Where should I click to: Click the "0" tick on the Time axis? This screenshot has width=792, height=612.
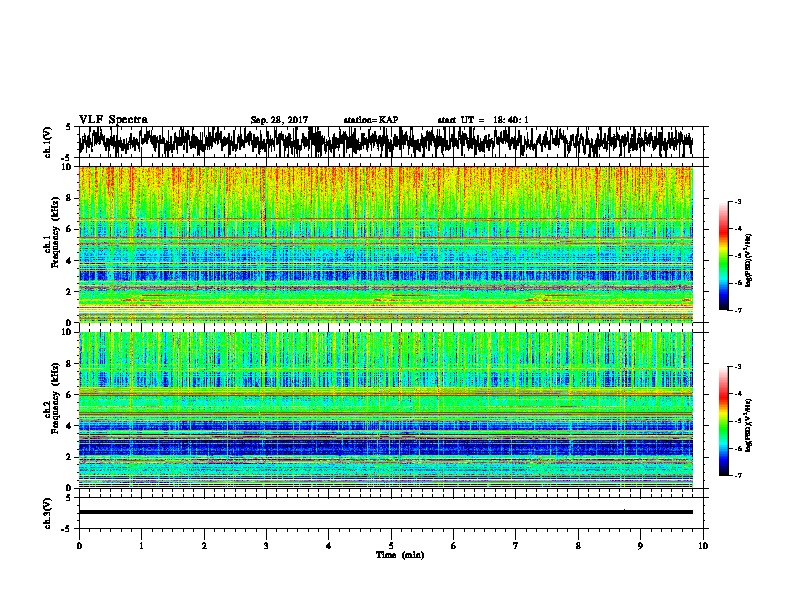click(x=79, y=546)
